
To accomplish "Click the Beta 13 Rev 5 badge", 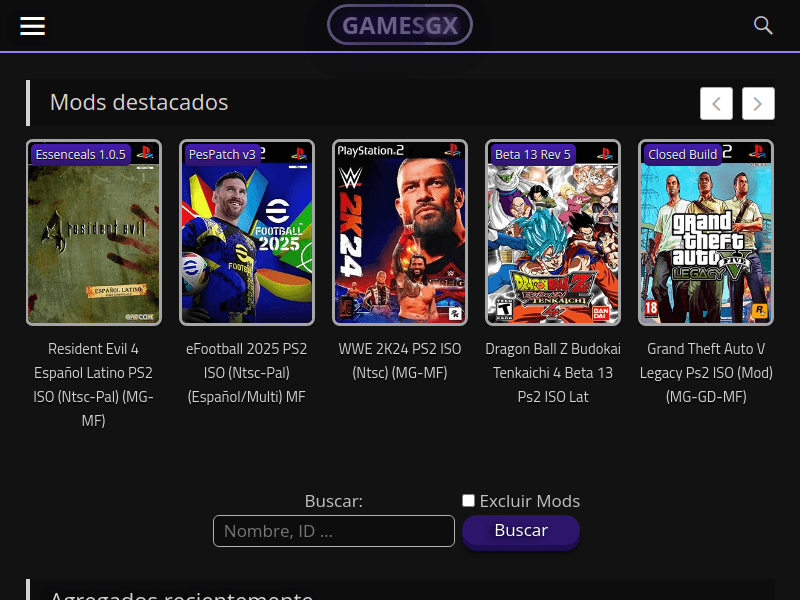I will [533, 154].
